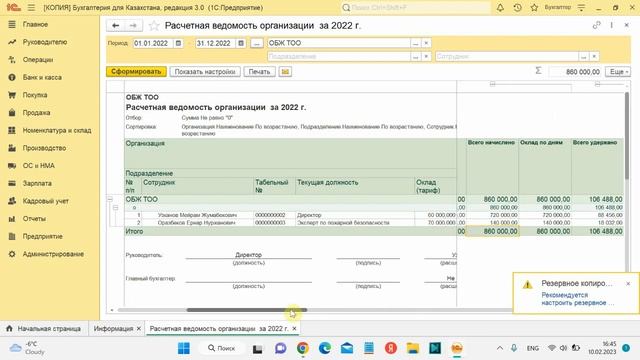This screenshot has width=640, height=360.
Task: Open the Предприятие section
Action: tap(42, 236)
